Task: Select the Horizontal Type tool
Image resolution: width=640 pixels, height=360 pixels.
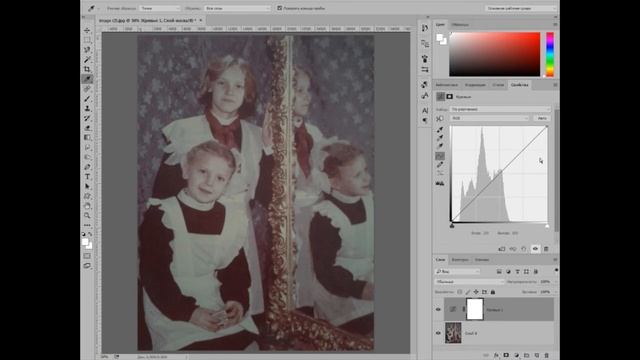Action: [x=87, y=177]
